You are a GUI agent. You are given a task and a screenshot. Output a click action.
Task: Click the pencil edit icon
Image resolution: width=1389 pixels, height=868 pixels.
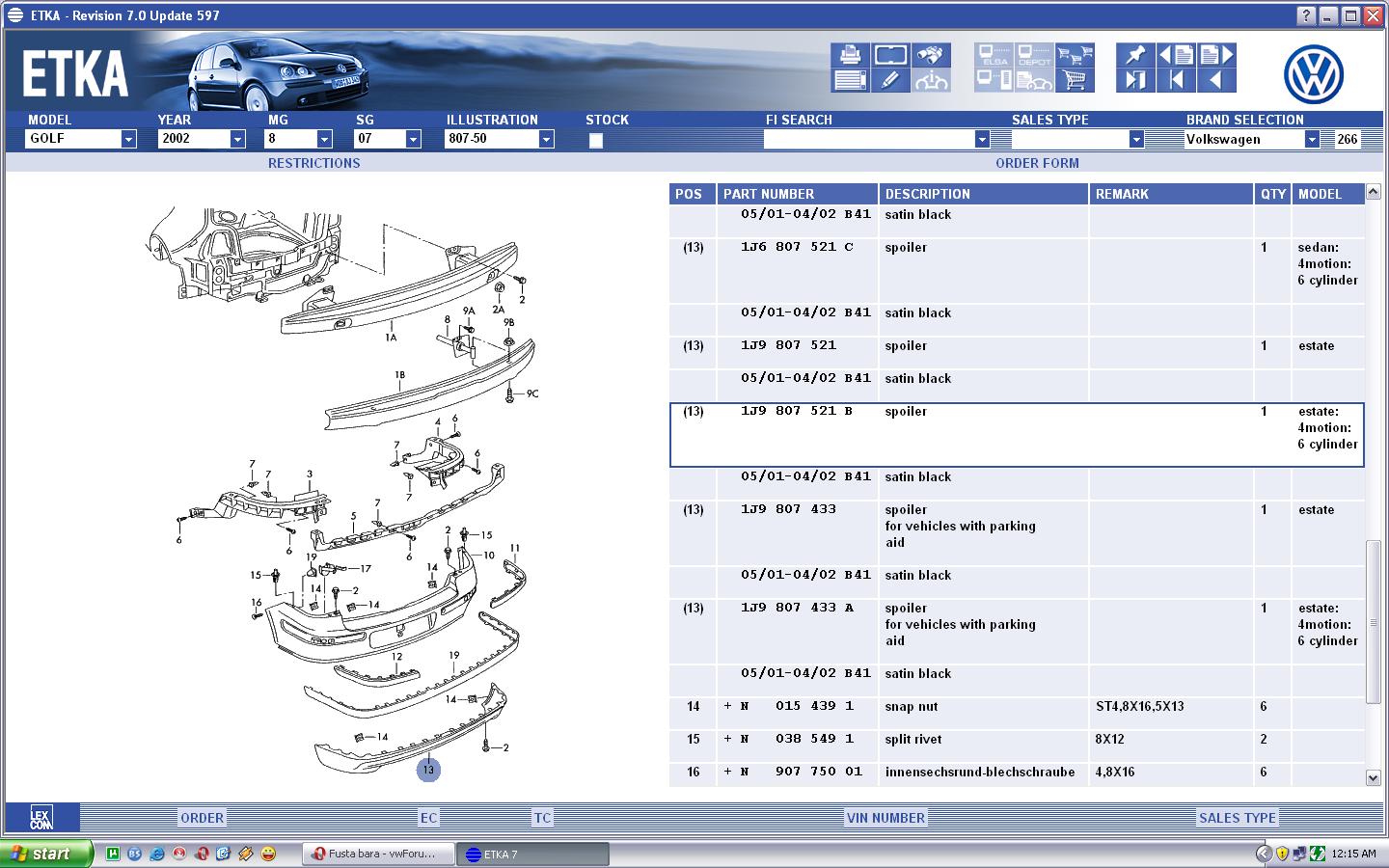(889, 81)
